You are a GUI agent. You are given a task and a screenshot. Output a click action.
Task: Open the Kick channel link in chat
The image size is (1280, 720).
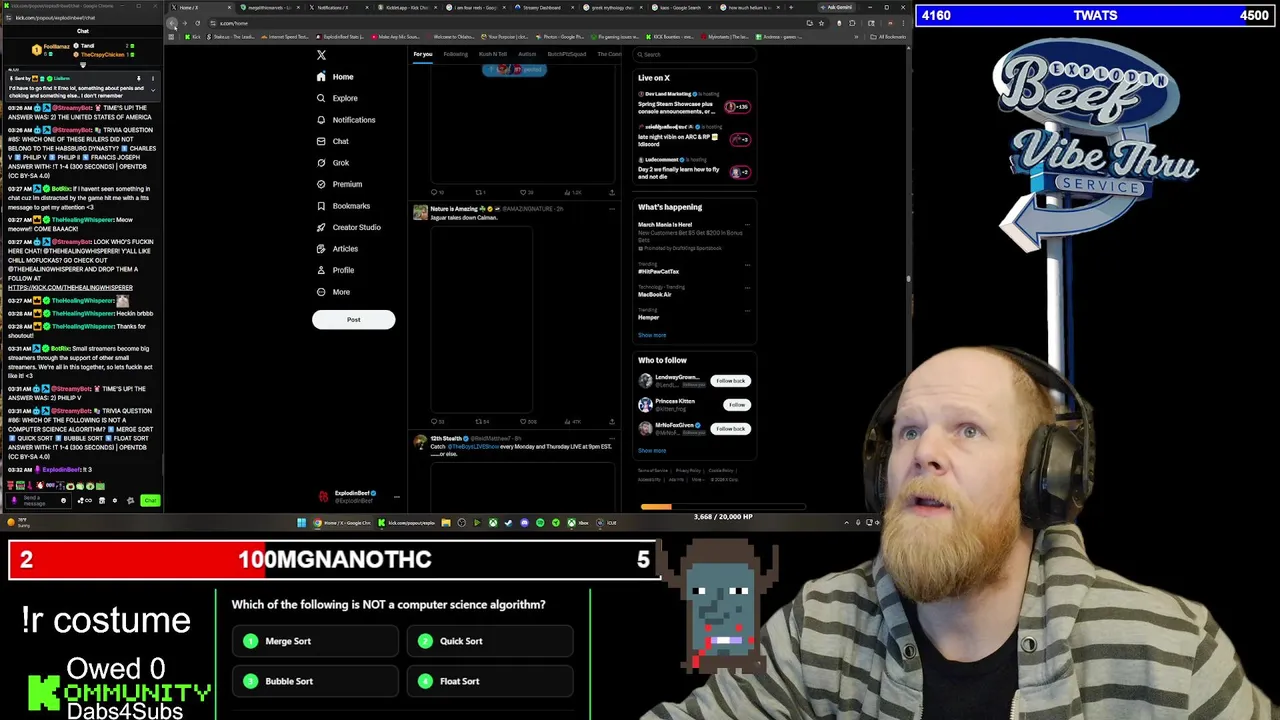click(70, 288)
